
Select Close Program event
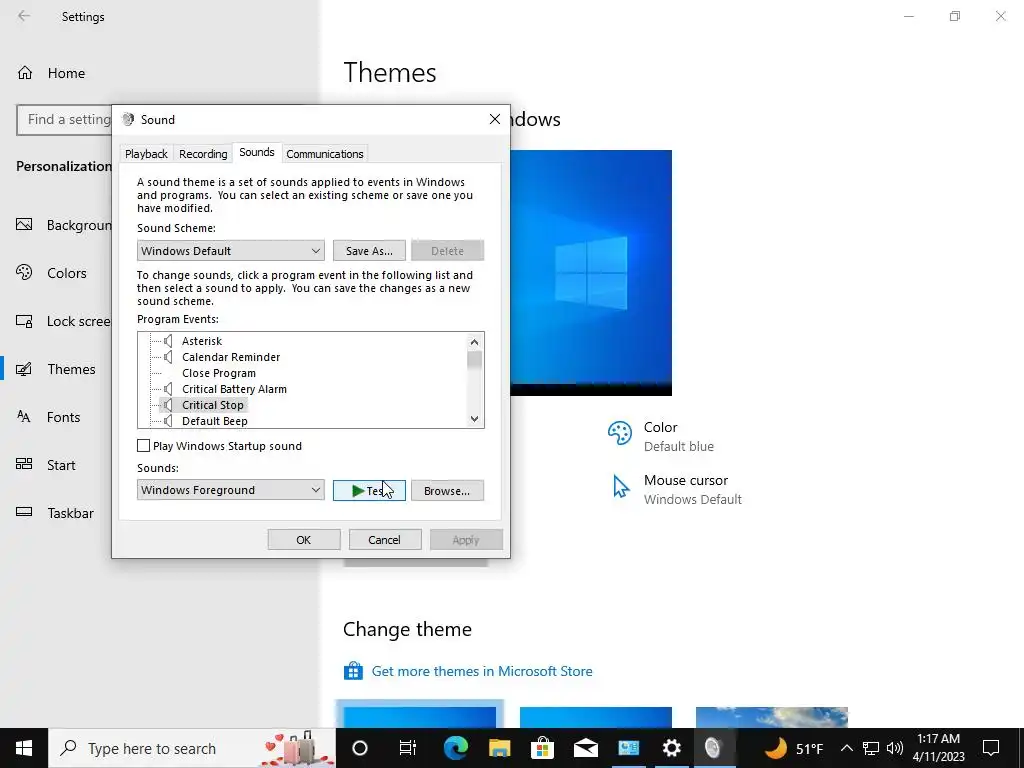point(219,373)
